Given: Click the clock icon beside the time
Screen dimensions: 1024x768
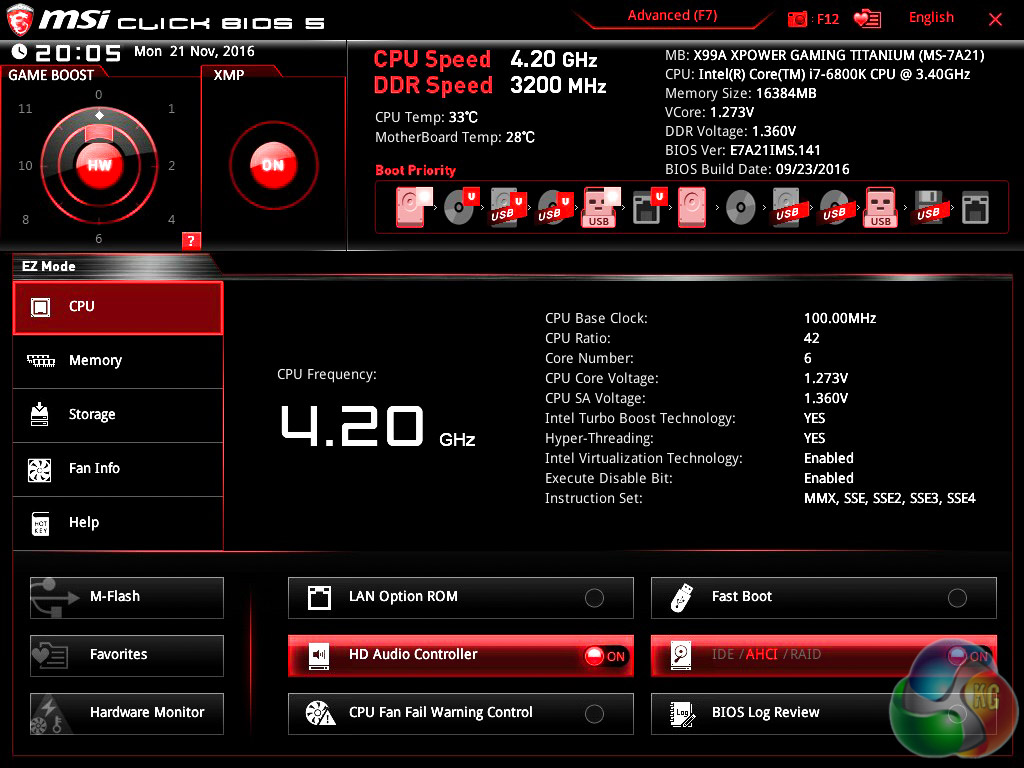Looking at the screenshot, I should [x=19, y=51].
